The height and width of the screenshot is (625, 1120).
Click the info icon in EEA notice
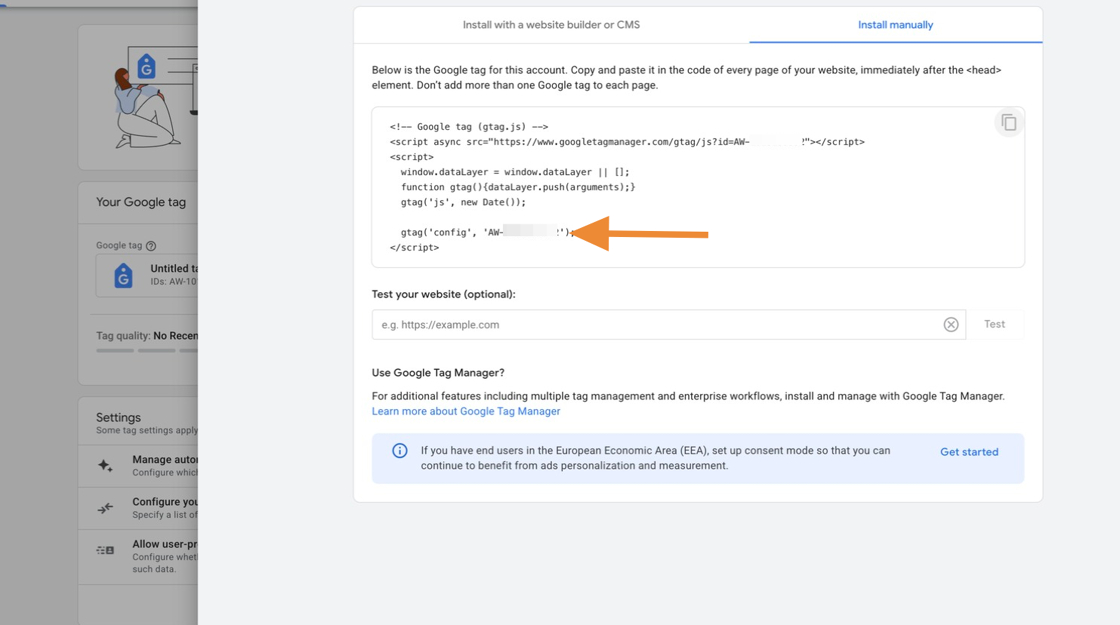pos(399,451)
